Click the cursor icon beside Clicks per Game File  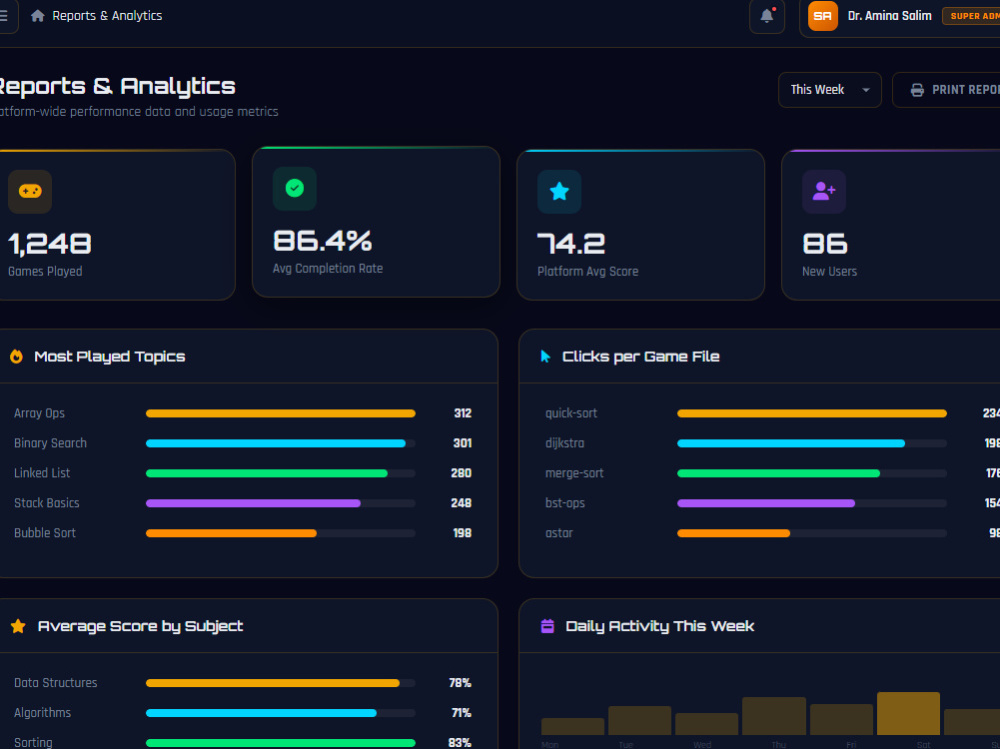pos(545,357)
